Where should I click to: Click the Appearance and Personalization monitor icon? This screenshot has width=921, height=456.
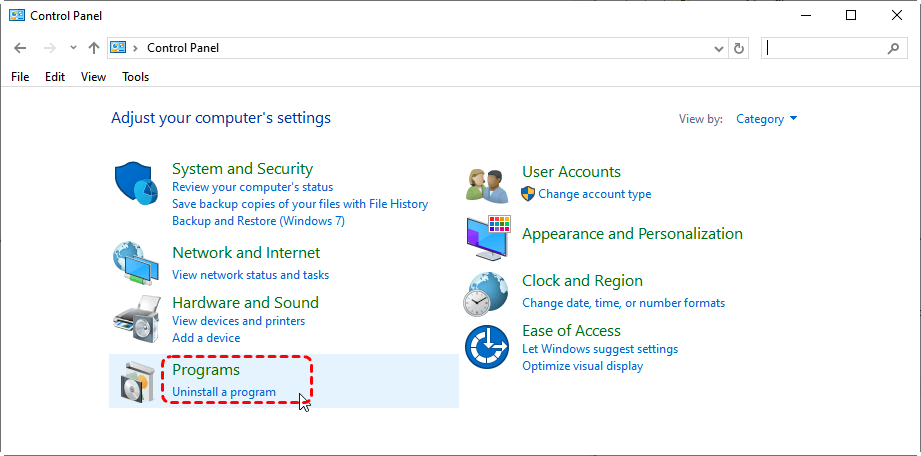[x=488, y=236]
